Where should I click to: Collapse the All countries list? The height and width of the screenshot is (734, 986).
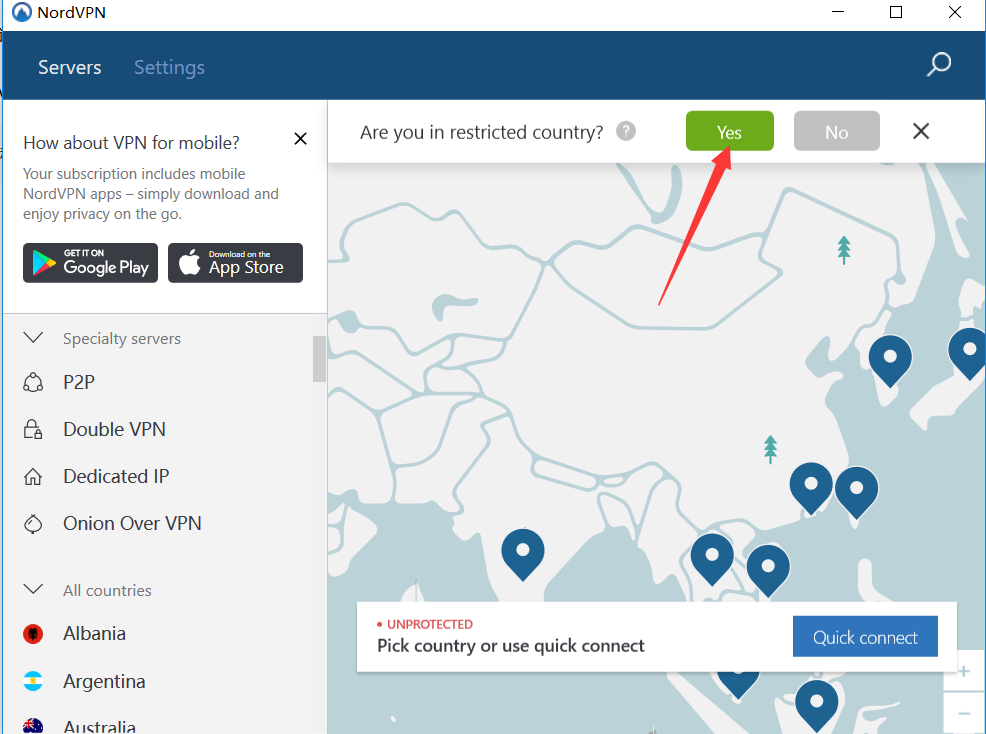(33, 590)
